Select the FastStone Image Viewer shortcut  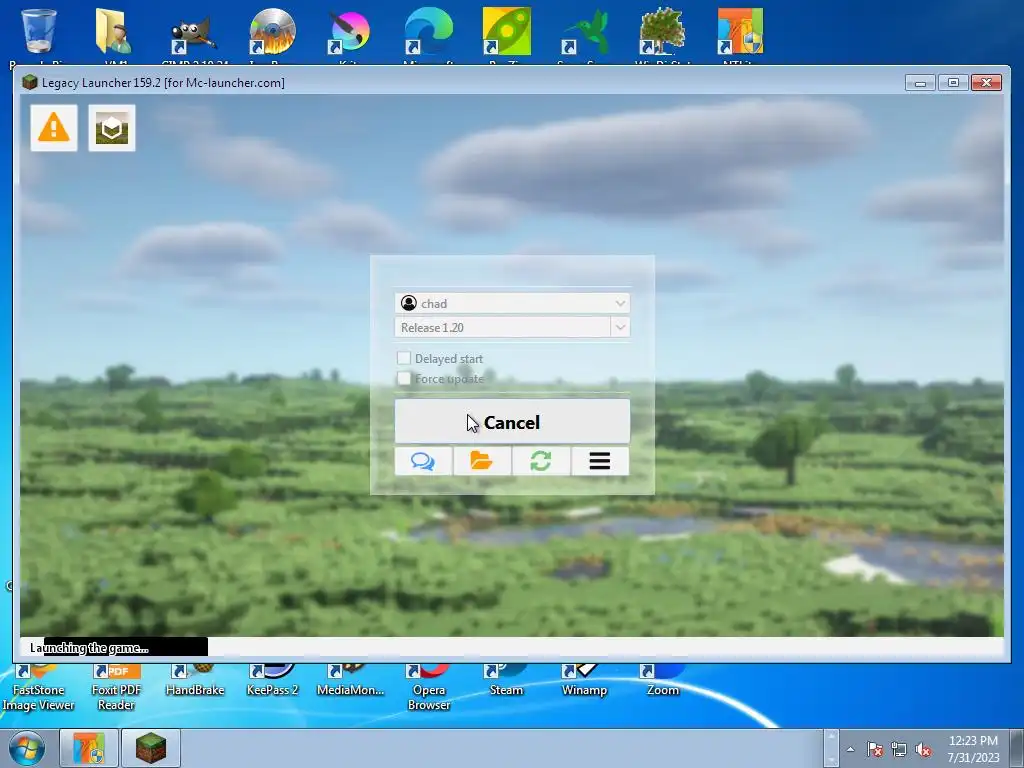coord(39,689)
